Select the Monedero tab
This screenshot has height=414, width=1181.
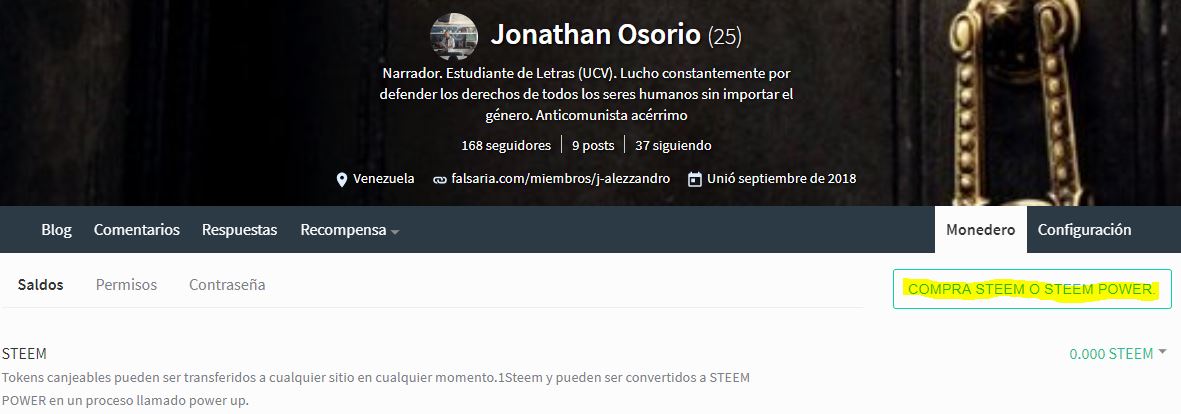[x=981, y=230]
